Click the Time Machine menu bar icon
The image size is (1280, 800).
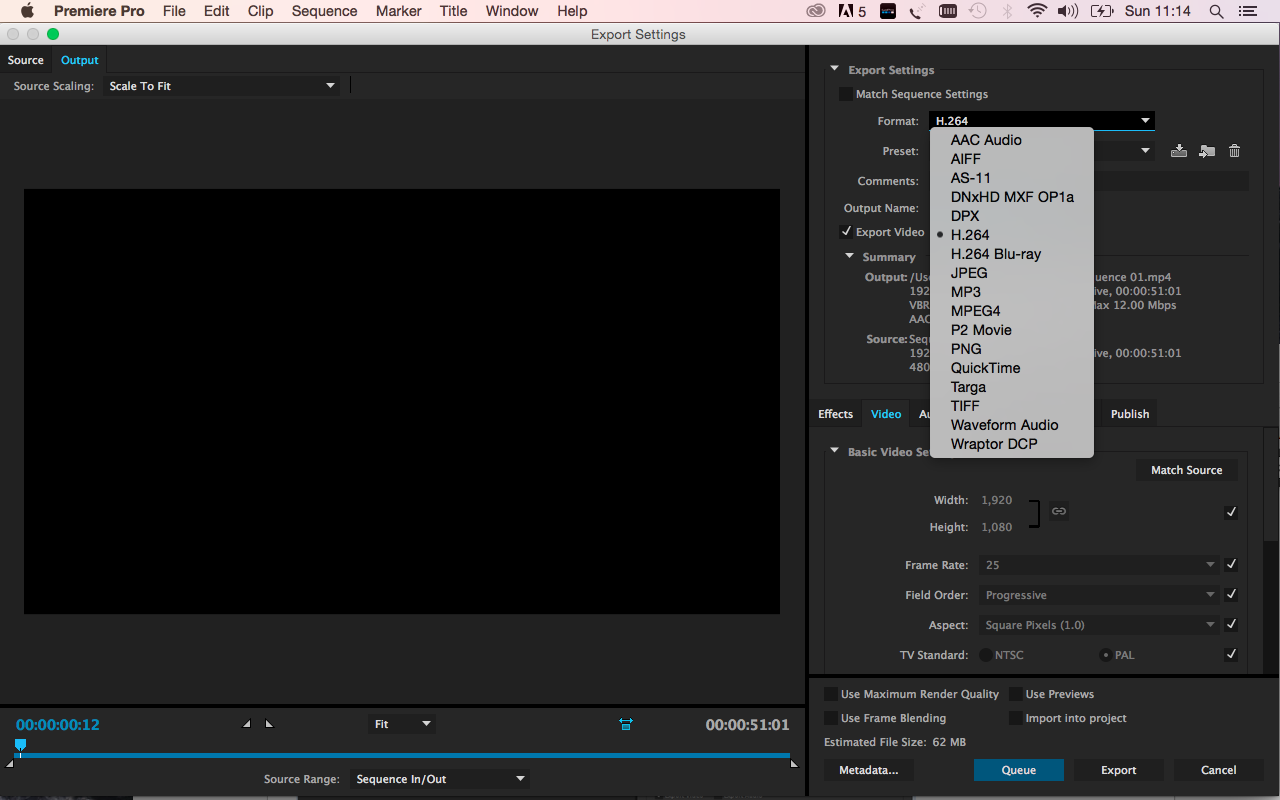click(x=977, y=11)
